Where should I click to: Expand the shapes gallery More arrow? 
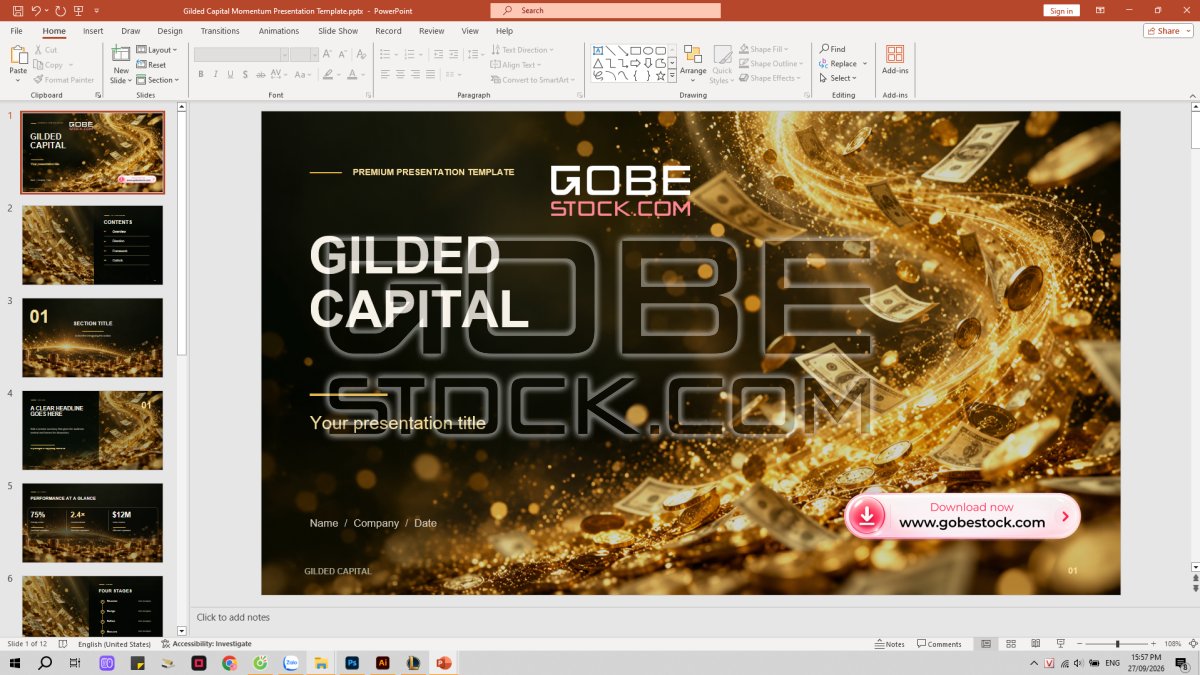coord(673,74)
